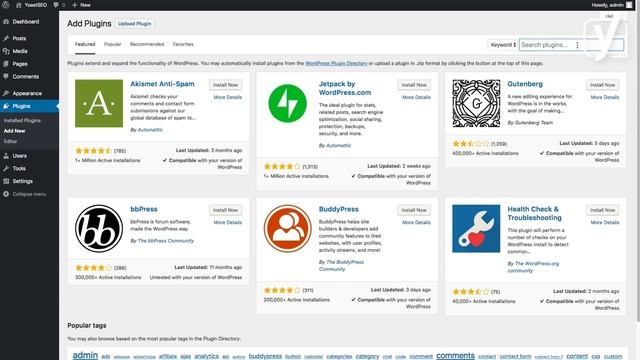This screenshot has width=640, height=360.
Task: Open More Details for Gutenberg
Action: (605, 97)
